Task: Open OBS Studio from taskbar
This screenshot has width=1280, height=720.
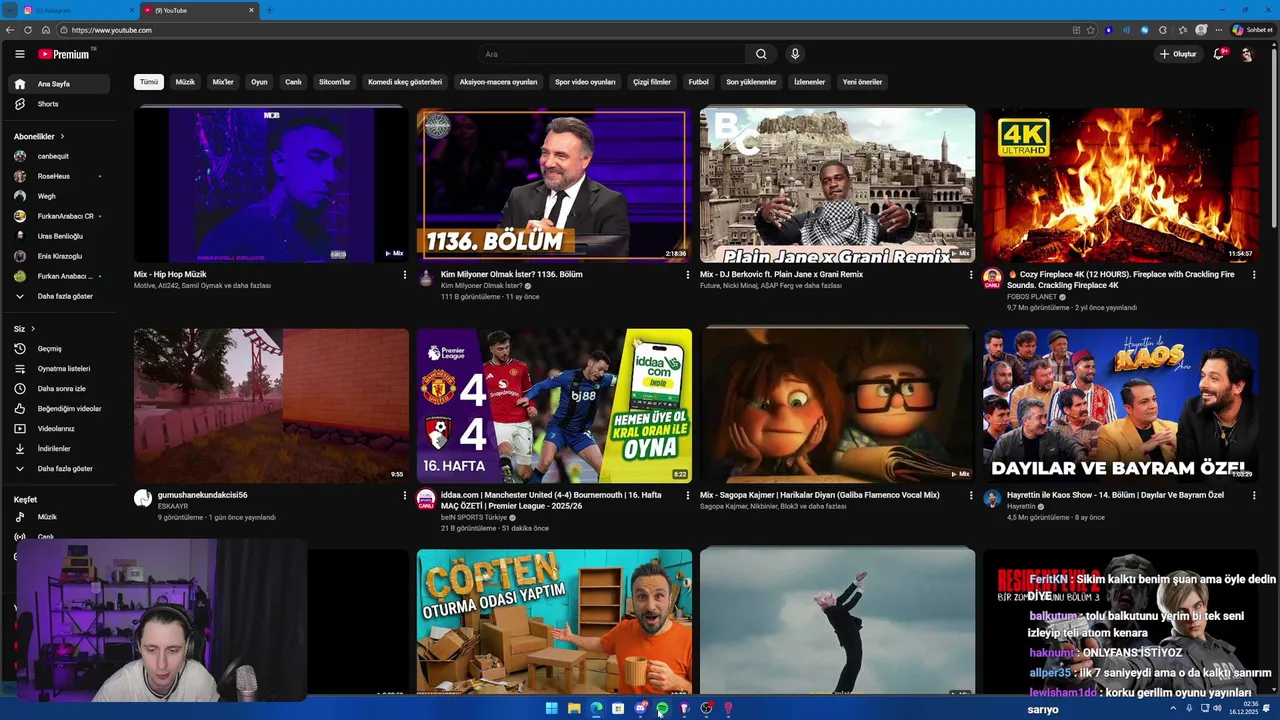Action: click(706, 709)
